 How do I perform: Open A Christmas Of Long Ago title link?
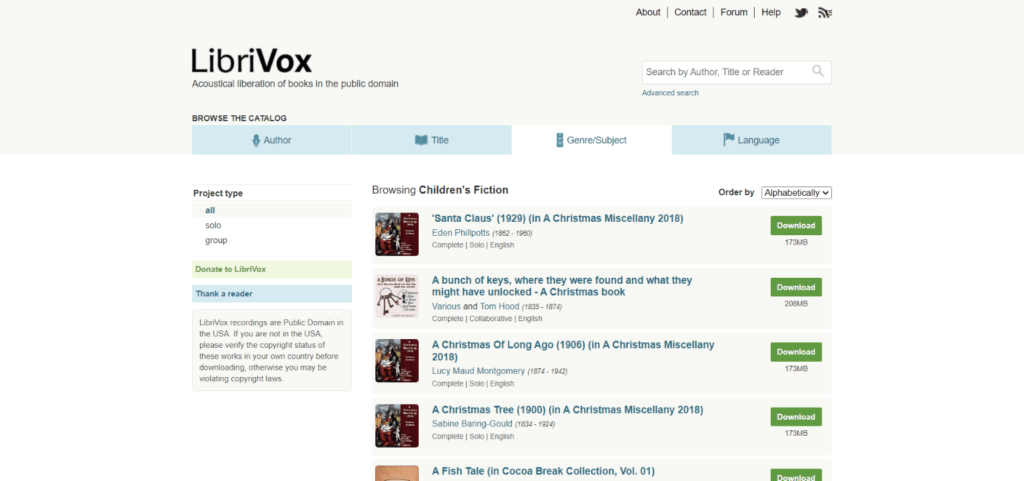pyautogui.click(x=573, y=350)
